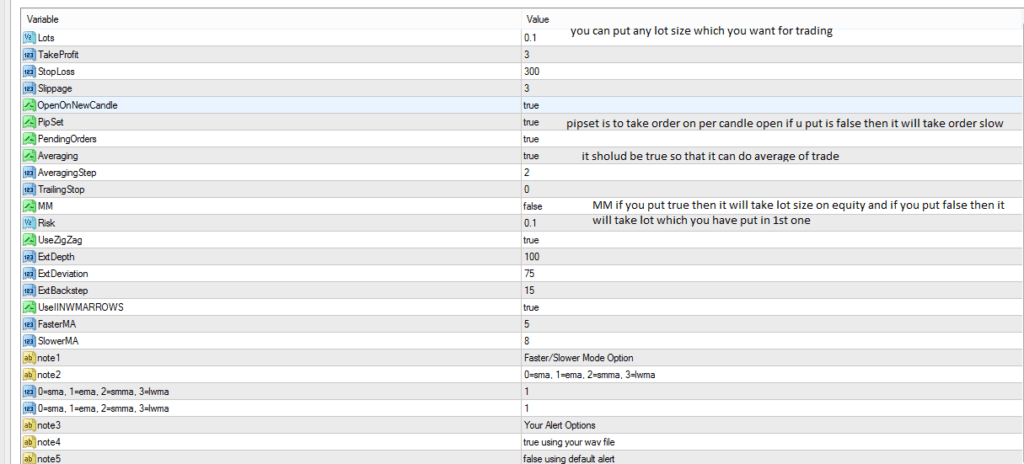Open the PipSet value dropdown cell
Viewport: 1024px width, 464px height.
[x=531, y=122]
